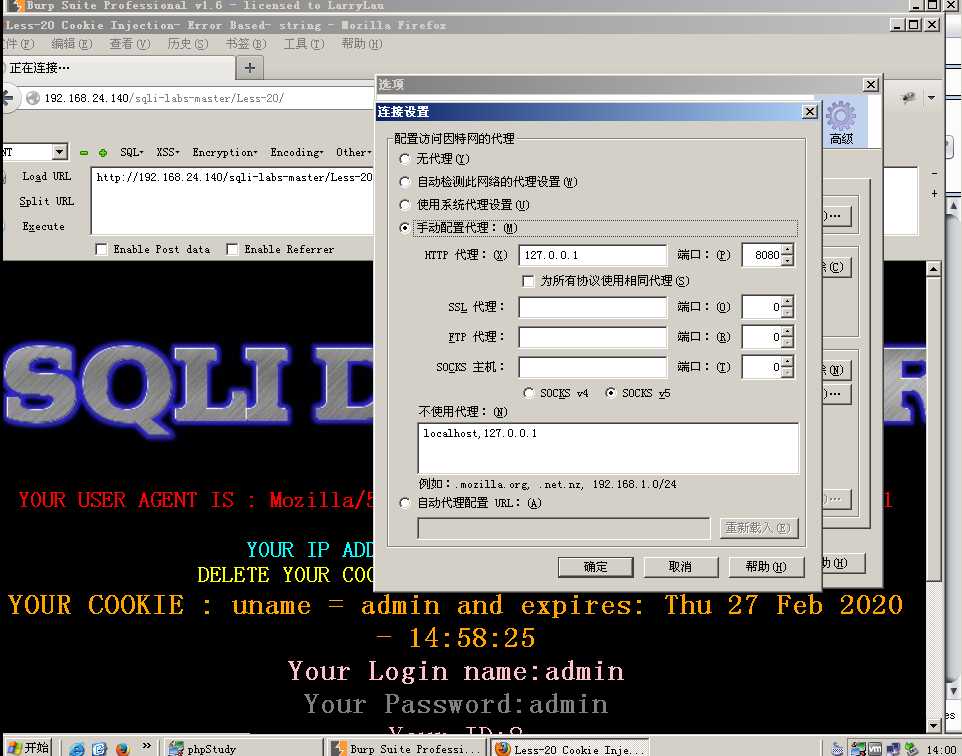
Task: Click the HackBar URL text area
Action: click(232, 200)
